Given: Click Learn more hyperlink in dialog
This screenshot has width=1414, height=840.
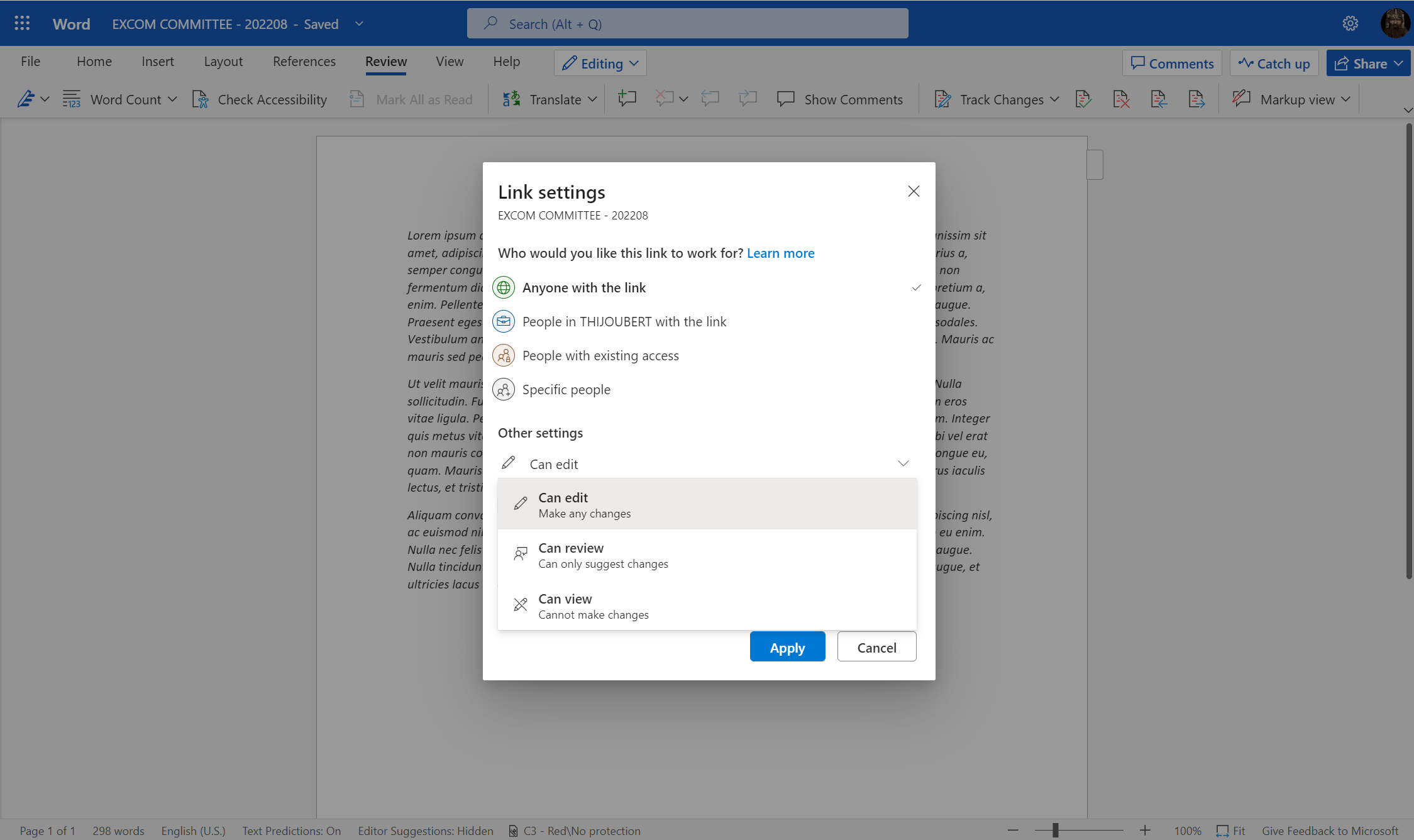Looking at the screenshot, I should (x=780, y=252).
